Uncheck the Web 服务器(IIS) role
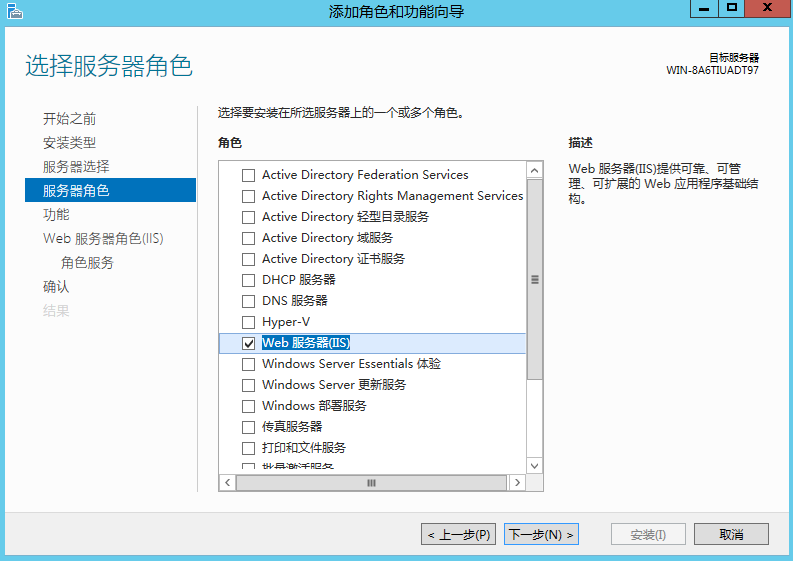The width and height of the screenshot is (793, 561). pyautogui.click(x=249, y=343)
